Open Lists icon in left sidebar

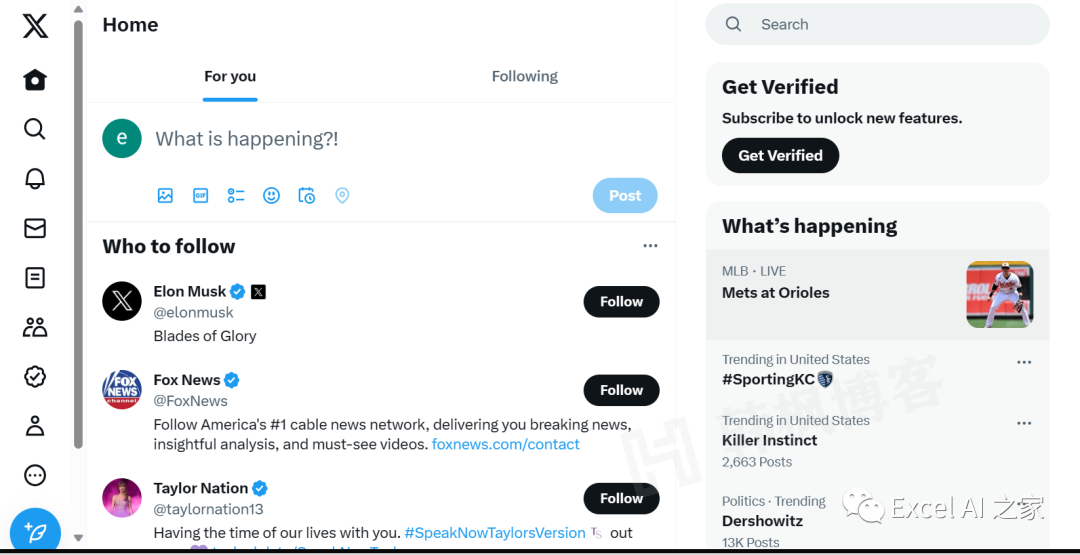pyautogui.click(x=35, y=278)
